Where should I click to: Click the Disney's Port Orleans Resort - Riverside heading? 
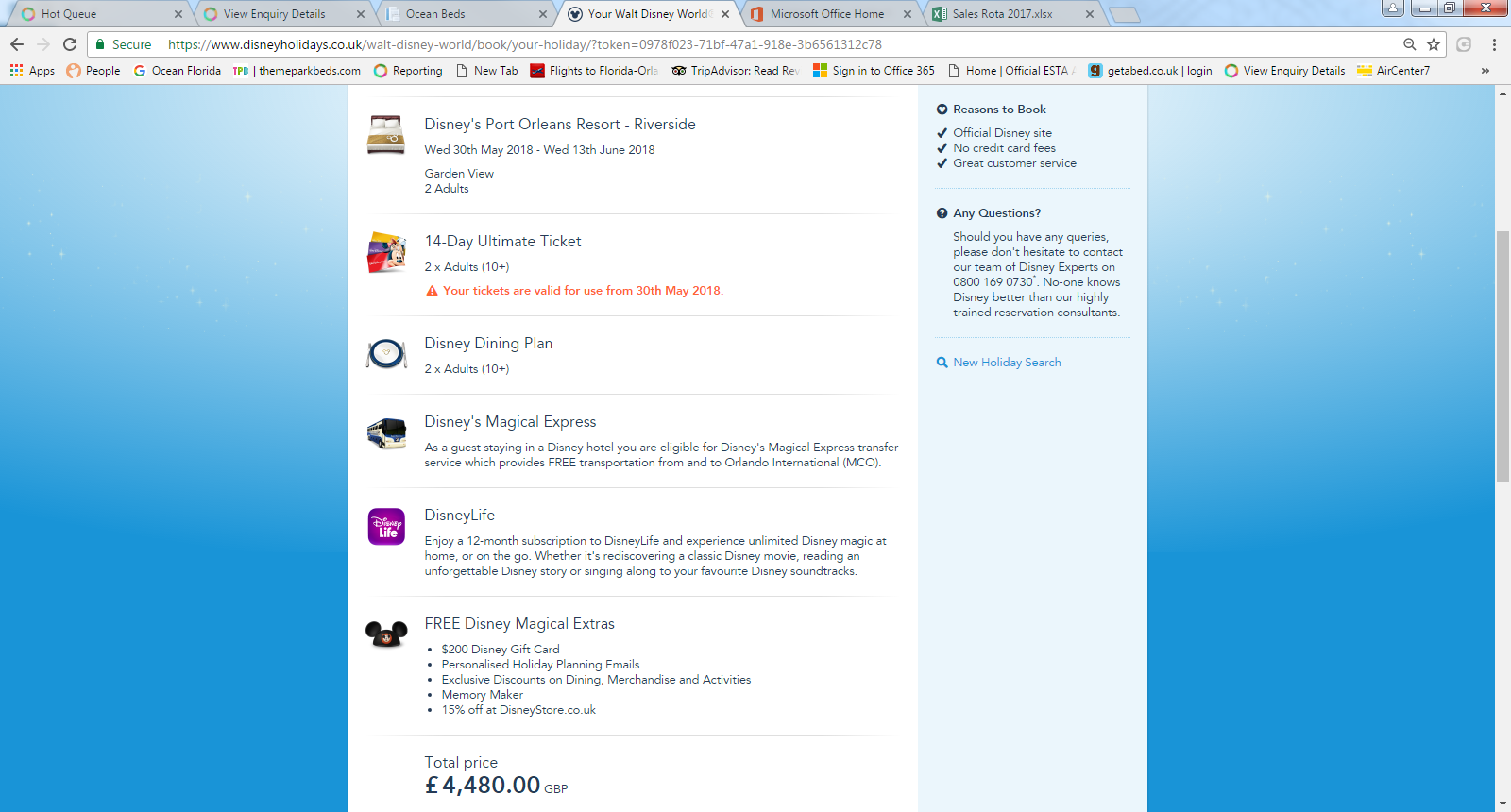[x=560, y=125]
